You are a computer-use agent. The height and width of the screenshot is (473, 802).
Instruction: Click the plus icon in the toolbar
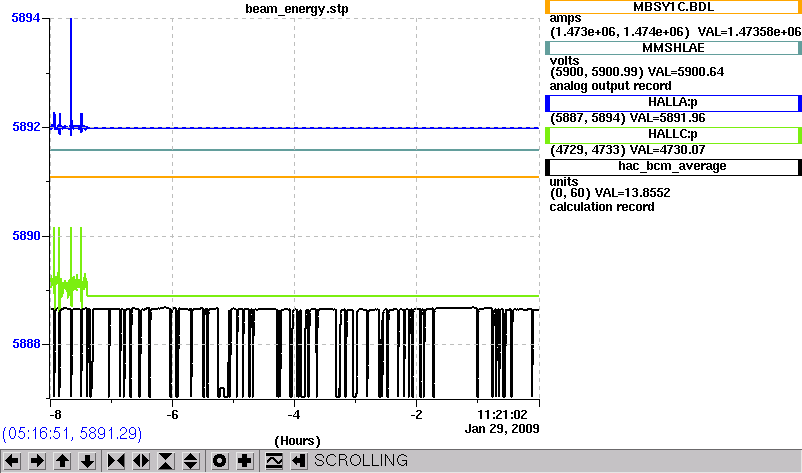(244, 461)
